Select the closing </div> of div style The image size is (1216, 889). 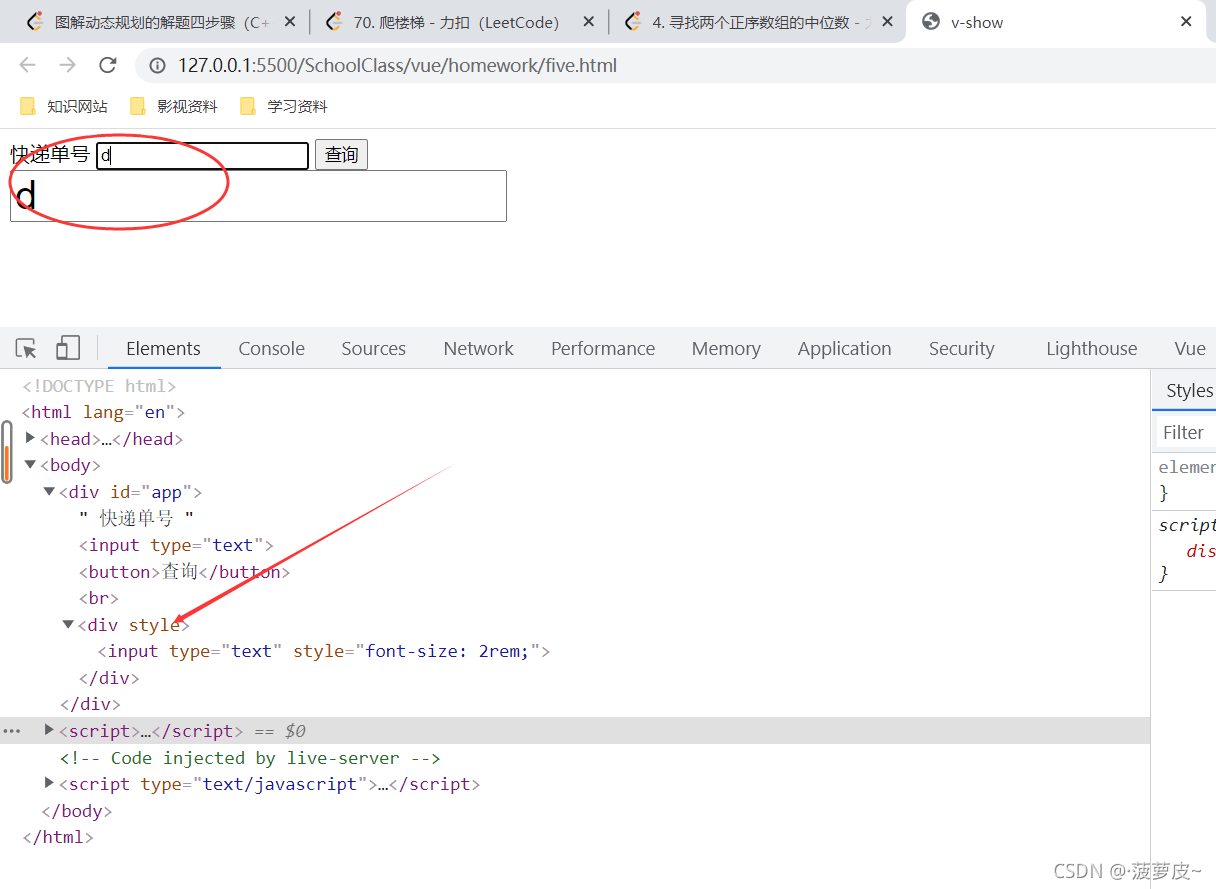(x=109, y=677)
